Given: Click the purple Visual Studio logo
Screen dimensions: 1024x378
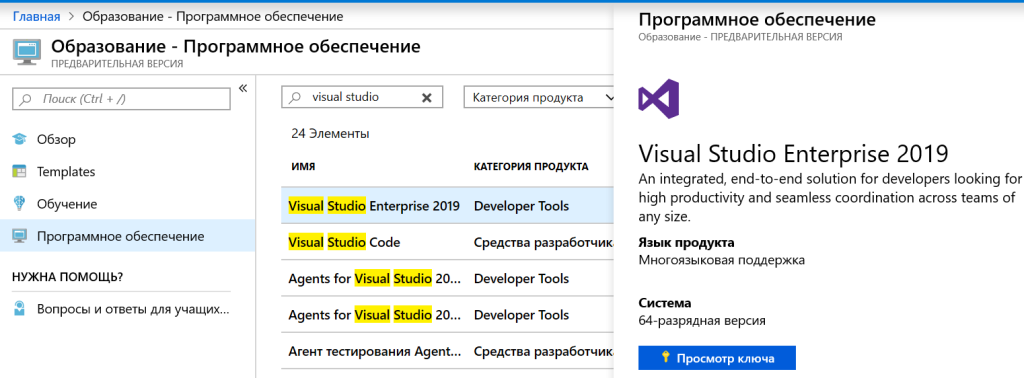Looking at the screenshot, I should point(658,99).
